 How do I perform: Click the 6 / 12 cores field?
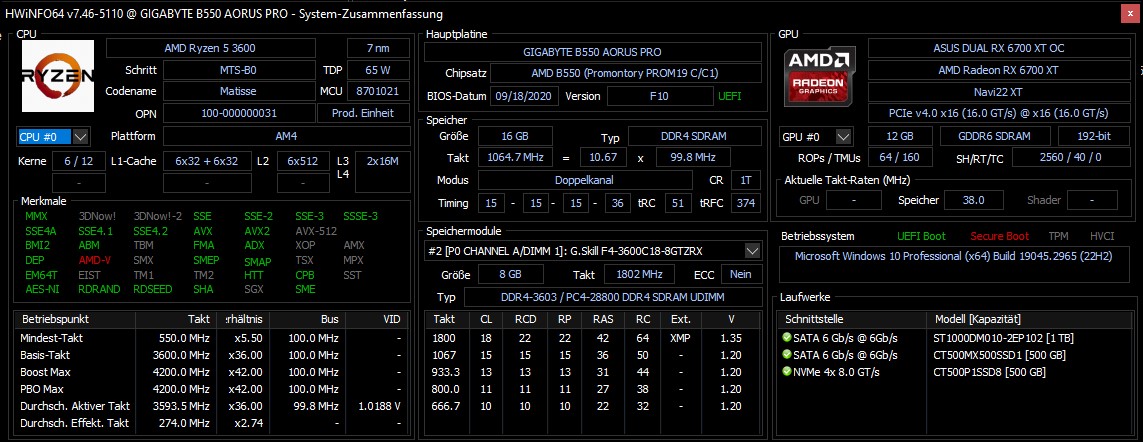coord(79,161)
